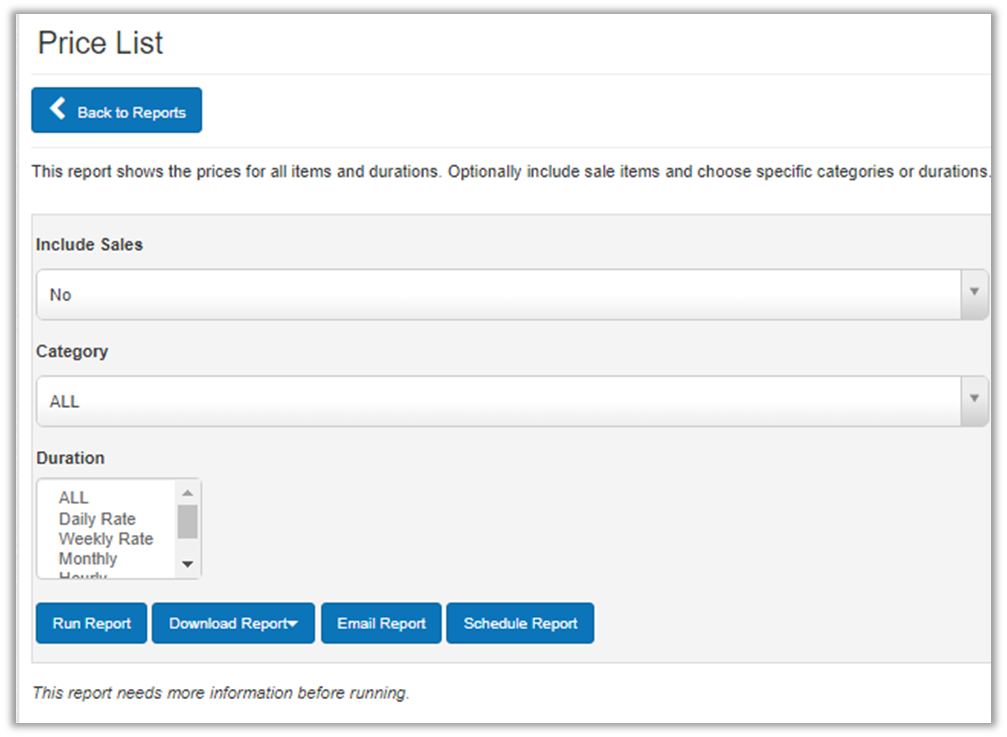The height and width of the screenshot is (737, 1007).
Task: Open the Include Sales dropdown arrow
Action: pos(974,292)
